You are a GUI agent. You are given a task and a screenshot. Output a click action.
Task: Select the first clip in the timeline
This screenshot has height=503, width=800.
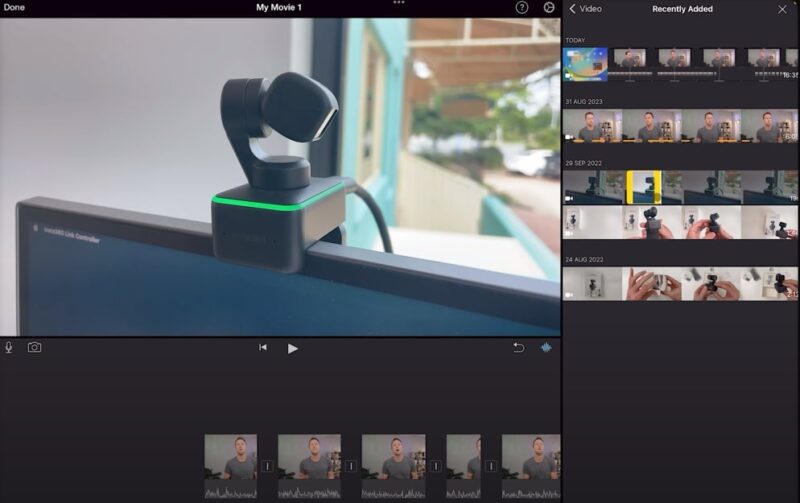click(230, 465)
